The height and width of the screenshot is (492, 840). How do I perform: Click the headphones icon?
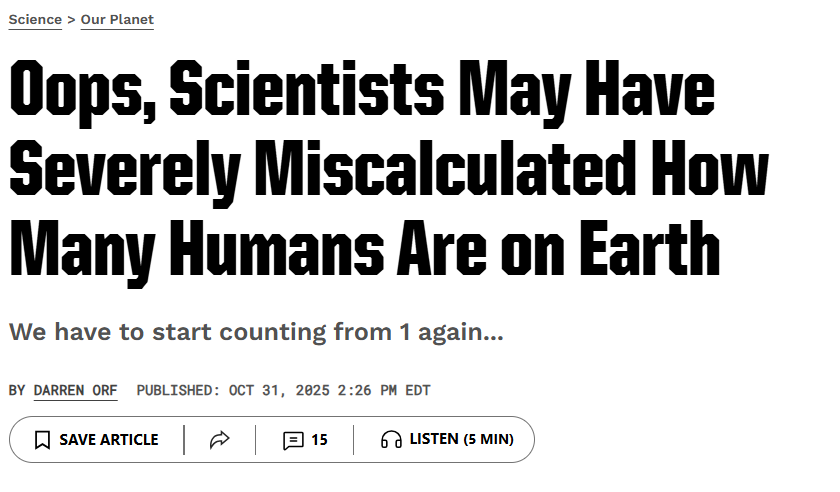tap(391, 440)
